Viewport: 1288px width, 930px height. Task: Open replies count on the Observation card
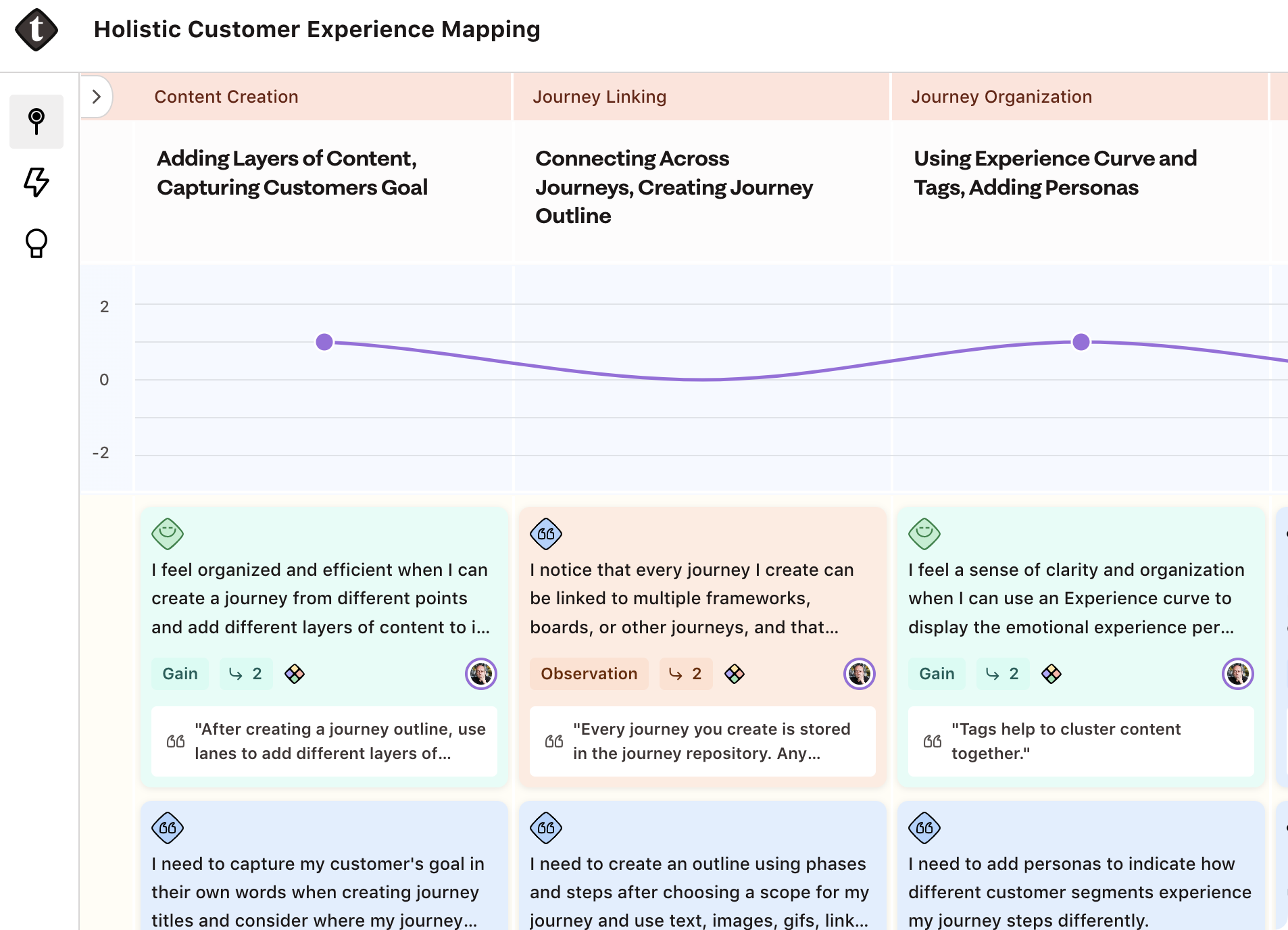(685, 674)
